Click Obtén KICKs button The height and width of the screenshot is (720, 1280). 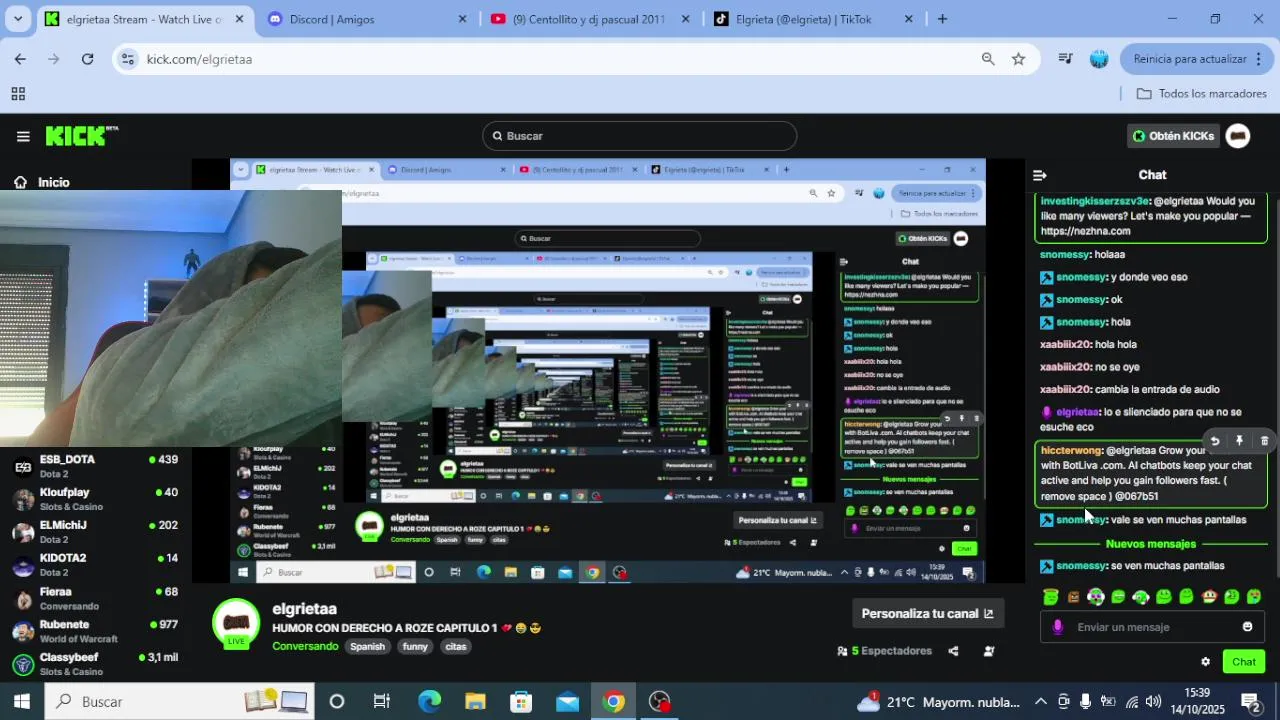1173,136
